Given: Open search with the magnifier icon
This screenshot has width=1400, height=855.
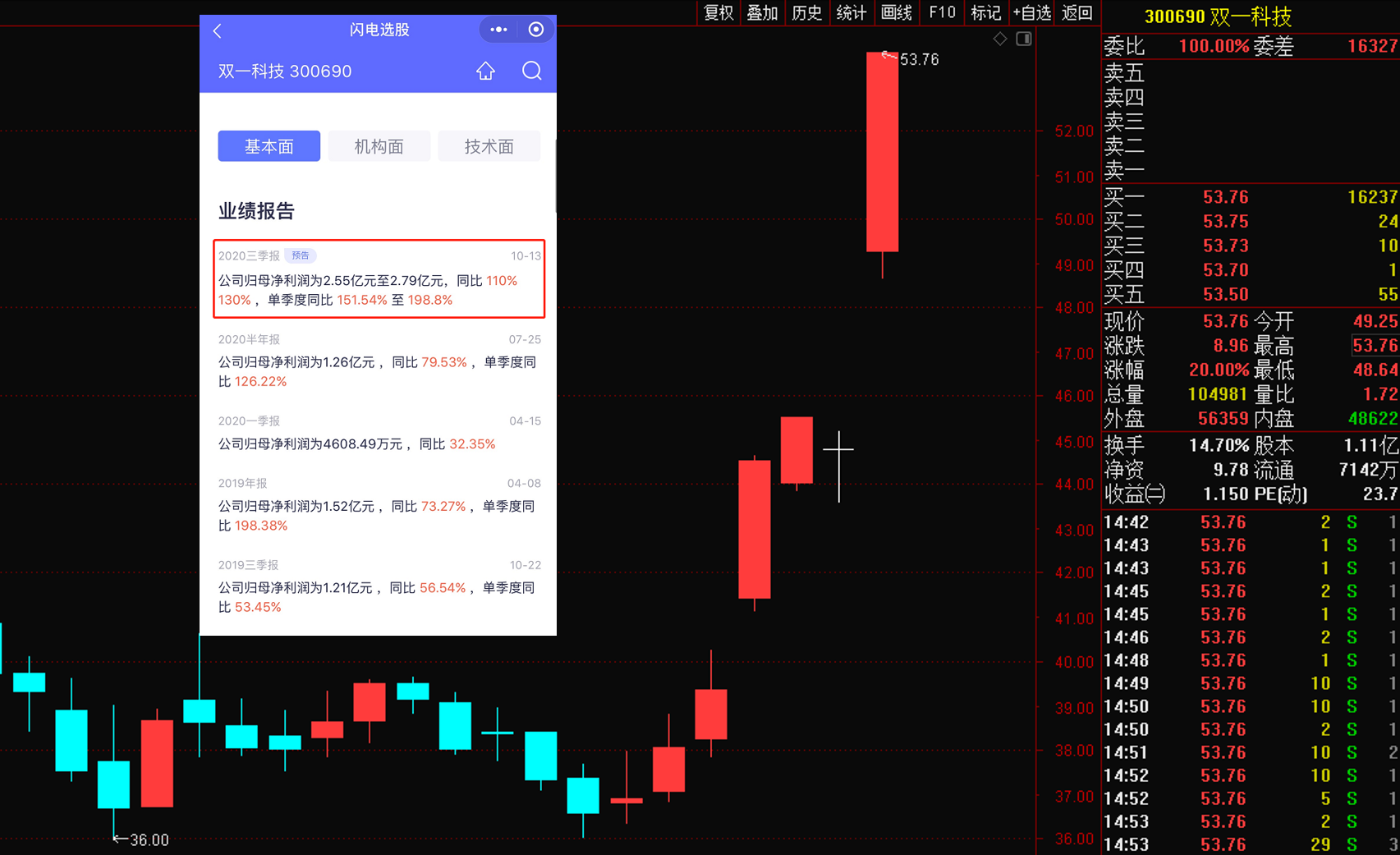Looking at the screenshot, I should tap(531, 71).
